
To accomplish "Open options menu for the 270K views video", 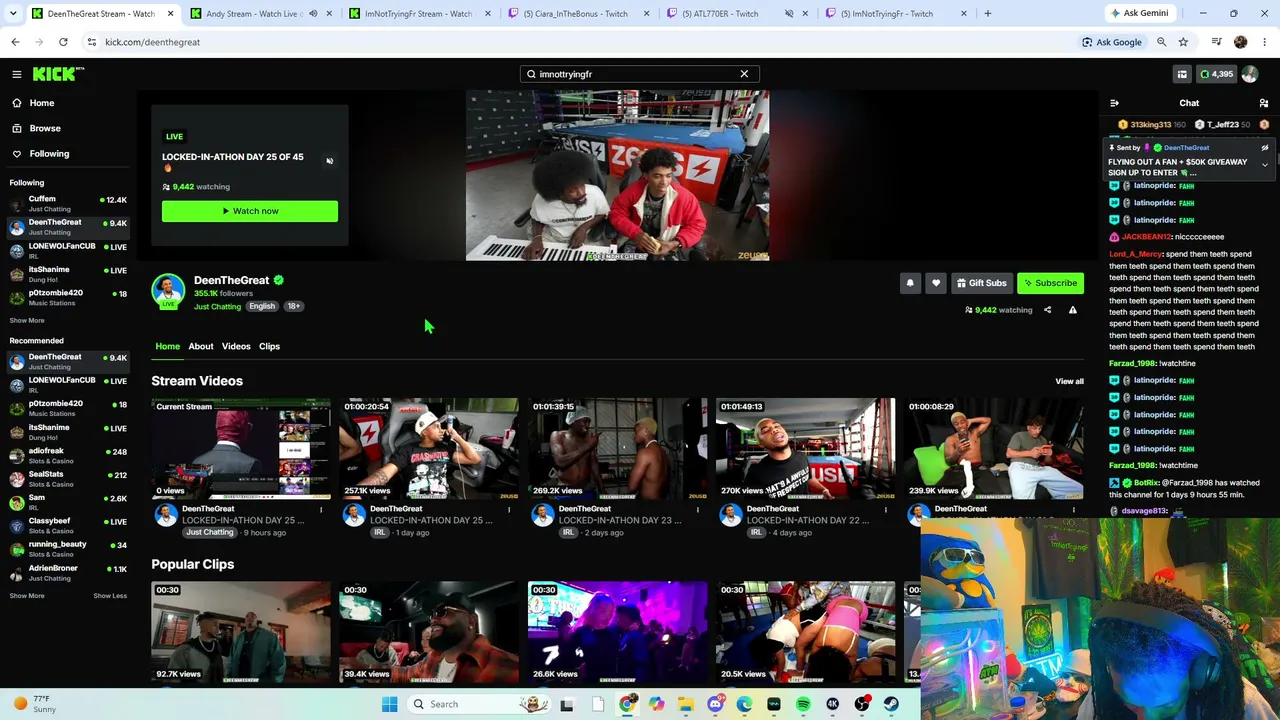I will [x=885, y=510].
